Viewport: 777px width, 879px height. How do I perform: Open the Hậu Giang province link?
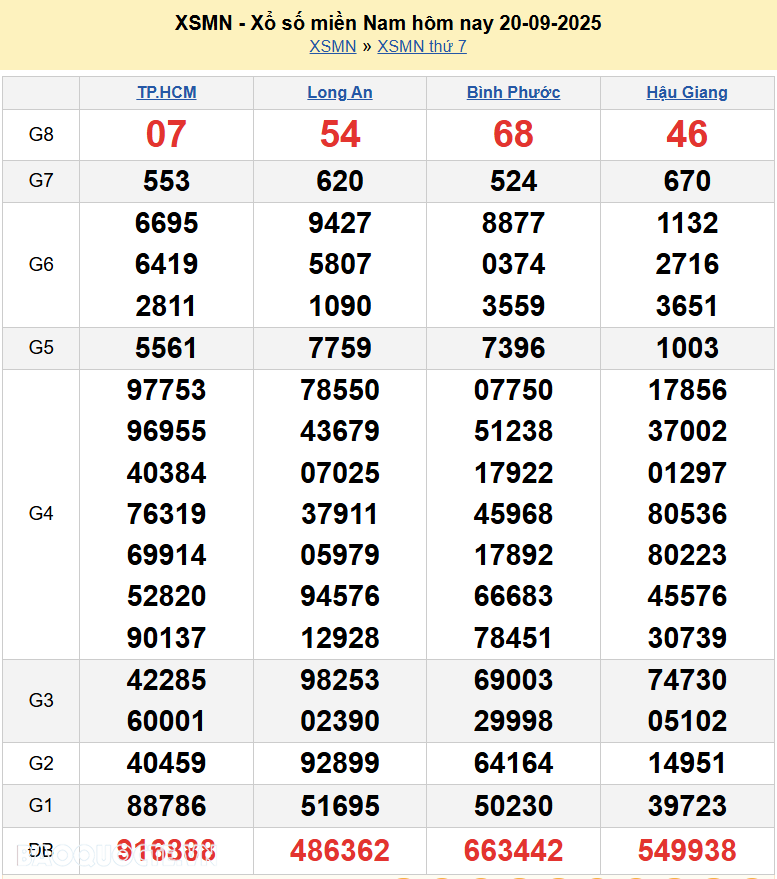click(x=687, y=92)
